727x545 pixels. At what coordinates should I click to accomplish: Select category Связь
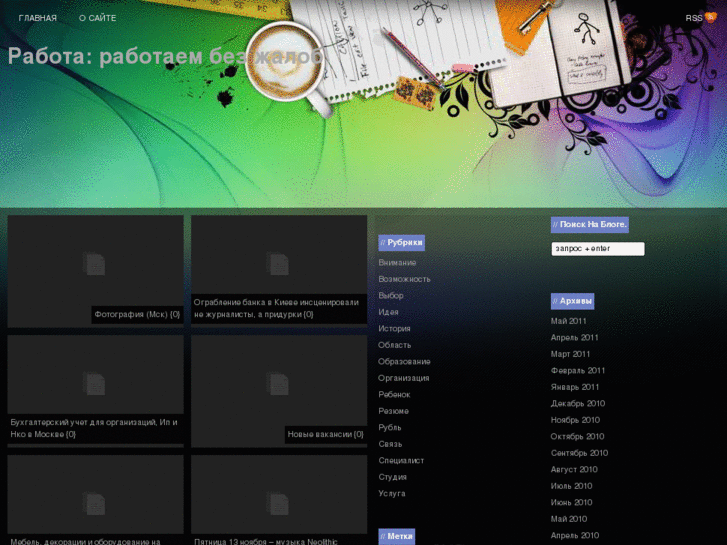tap(390, 444)
